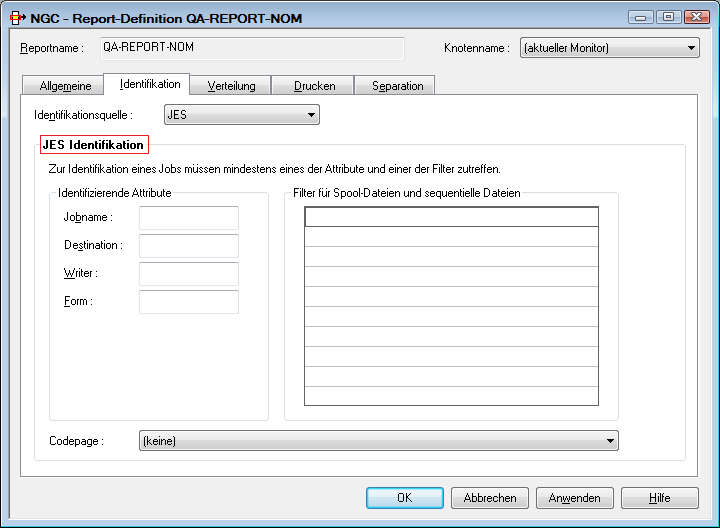This screenshot has height=528, width=720.
Task: Expand the Identifikationsquelle JES dropdown
Action: tap(241, 115)
